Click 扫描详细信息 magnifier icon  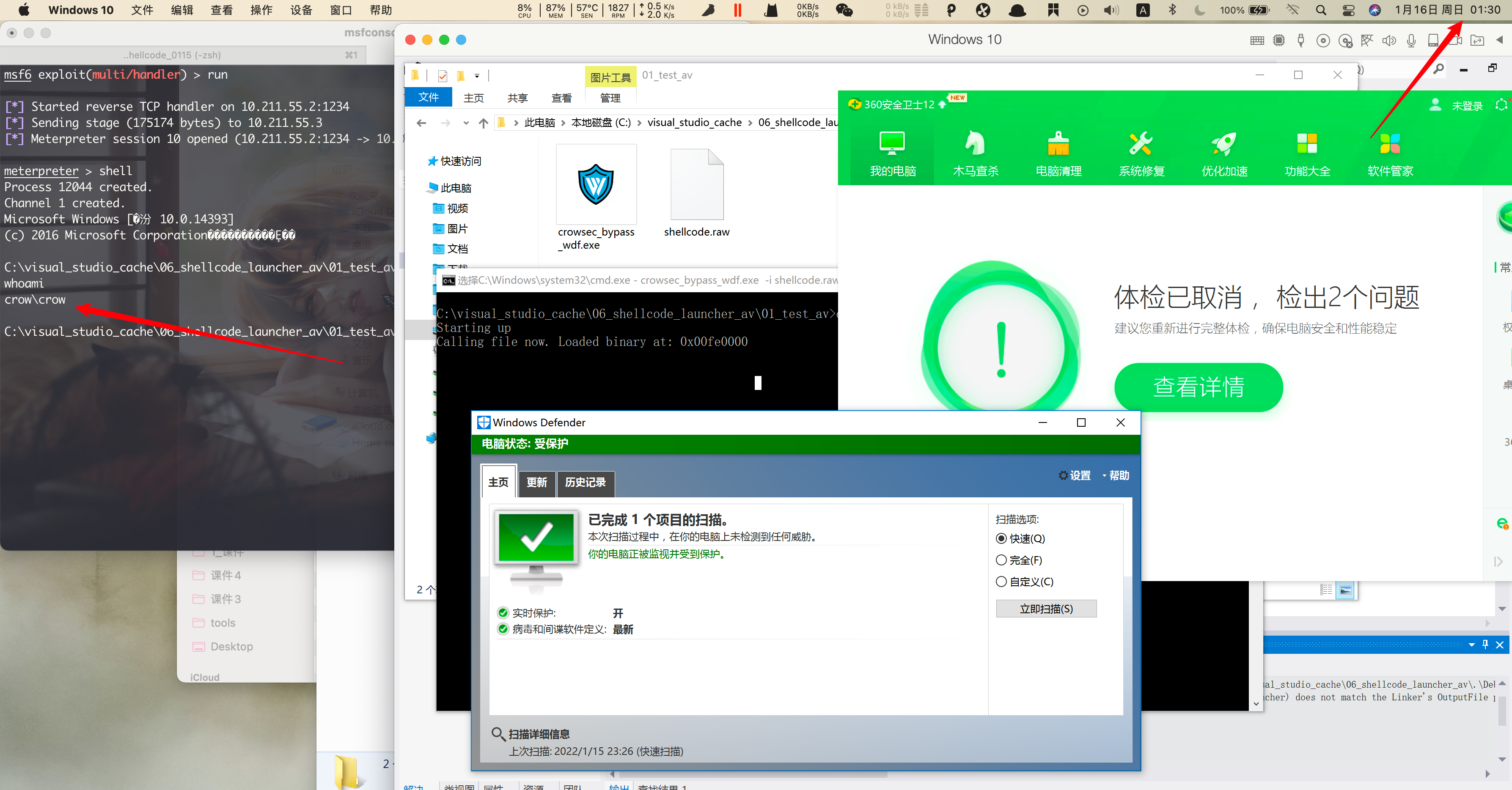(498, 734)
